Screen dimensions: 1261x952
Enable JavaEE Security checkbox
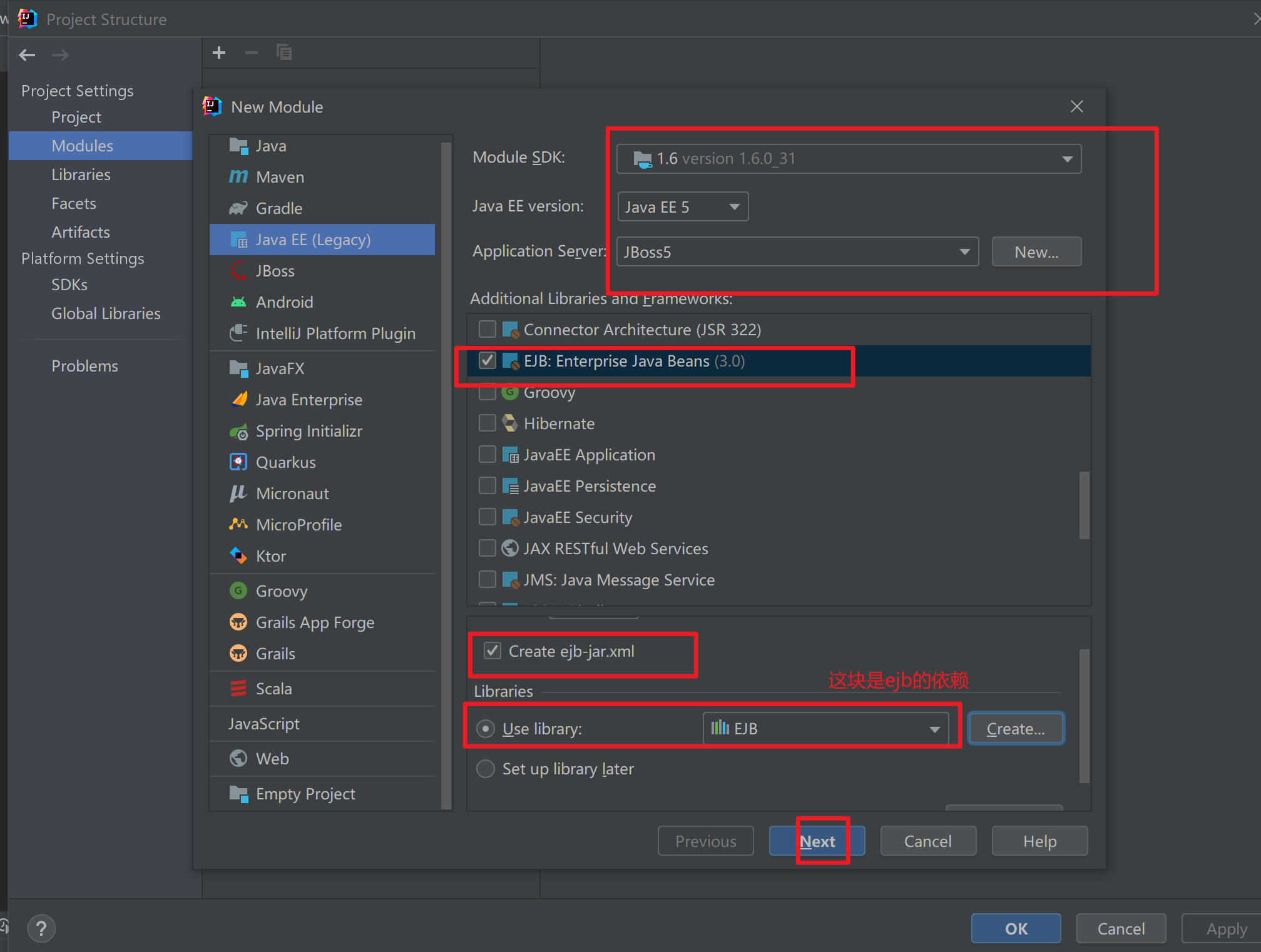click(x=487, y=517)
